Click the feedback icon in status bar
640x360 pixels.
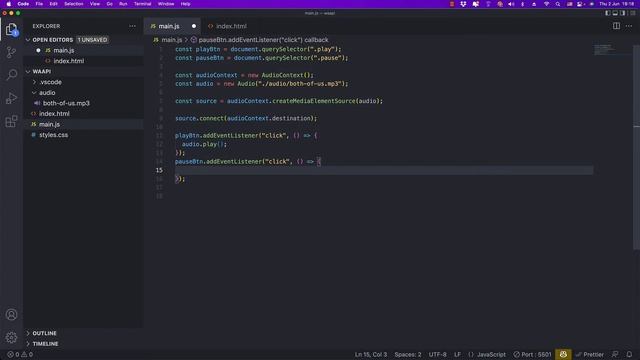point(615,355)
